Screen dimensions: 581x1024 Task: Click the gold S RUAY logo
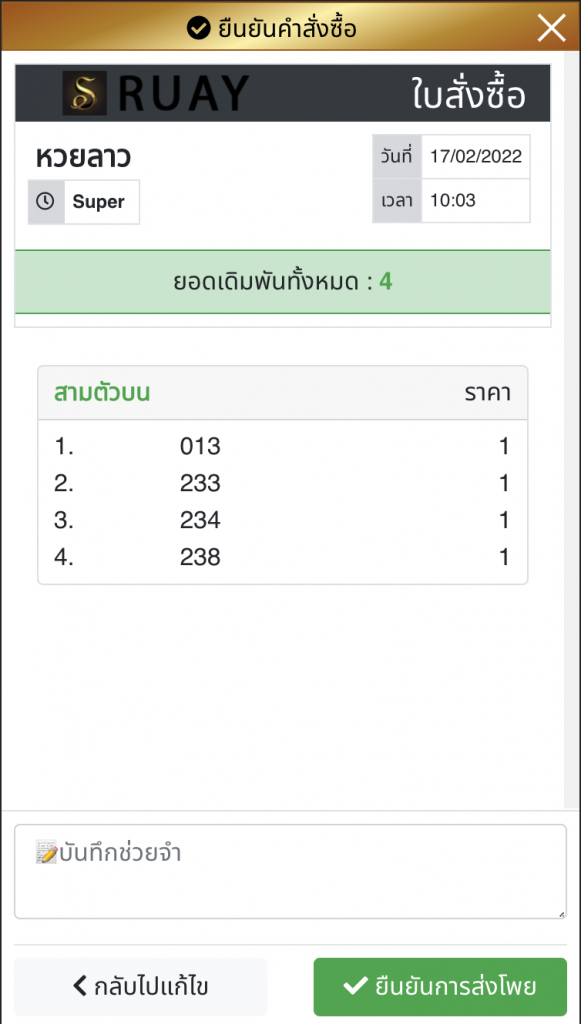click(x=156, y=93)
